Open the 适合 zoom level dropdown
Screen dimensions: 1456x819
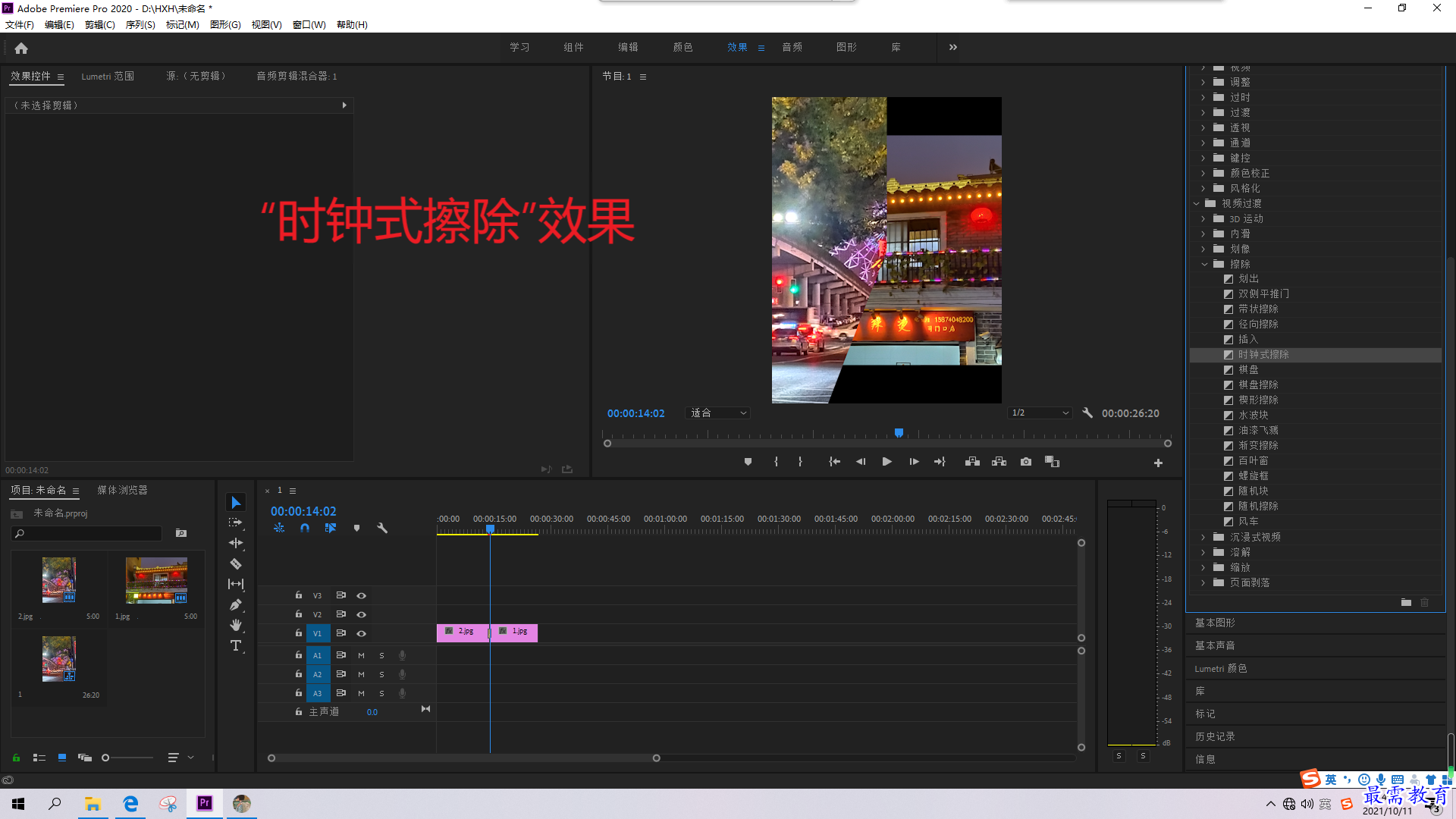point(717,413)
